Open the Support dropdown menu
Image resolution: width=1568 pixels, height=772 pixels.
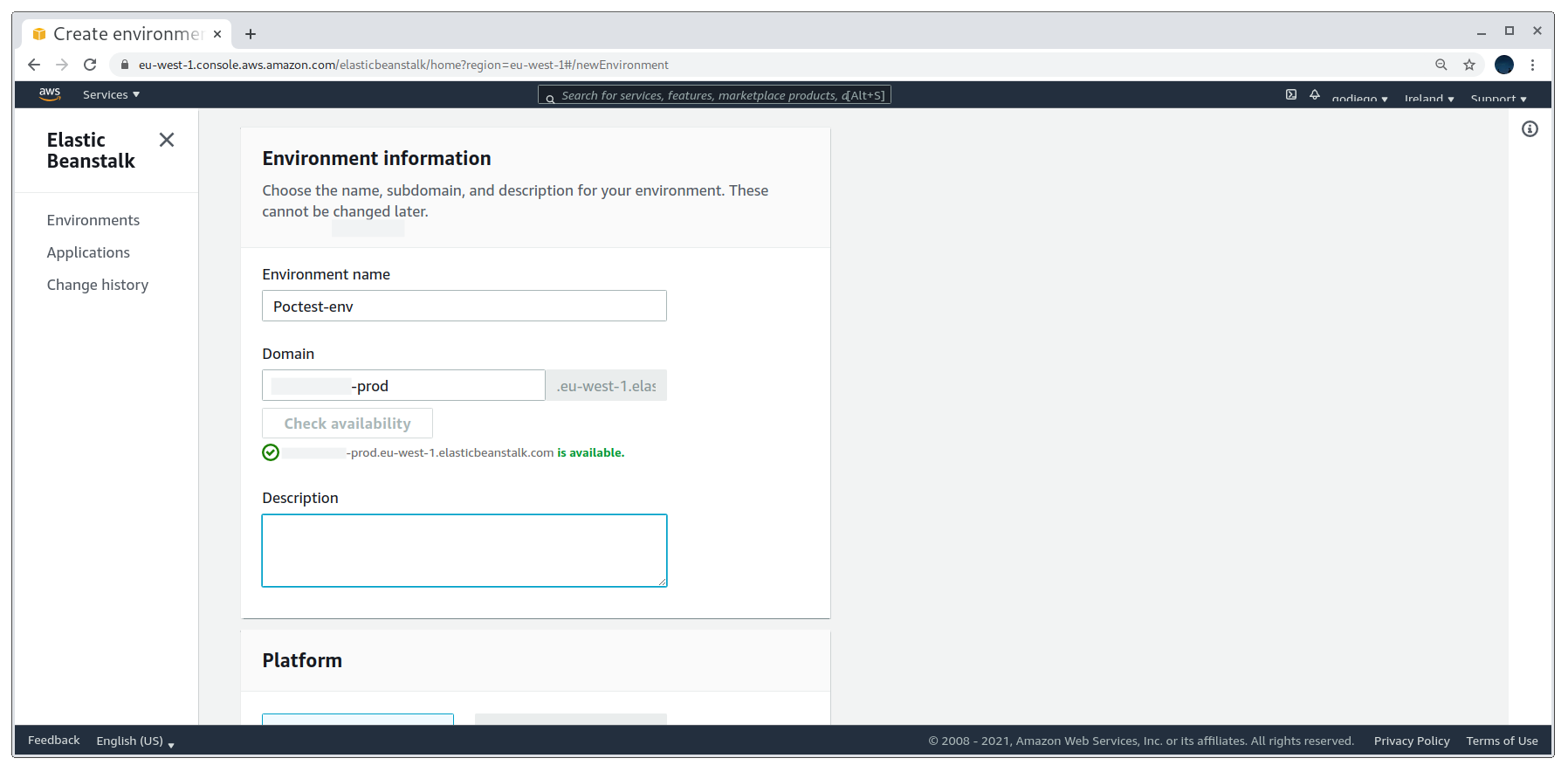[x=1498, y=98]
